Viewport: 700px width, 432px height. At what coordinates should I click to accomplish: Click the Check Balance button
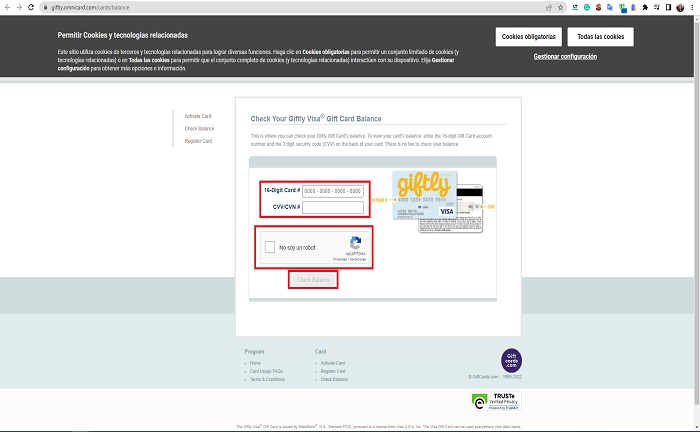tap(313, 280)
